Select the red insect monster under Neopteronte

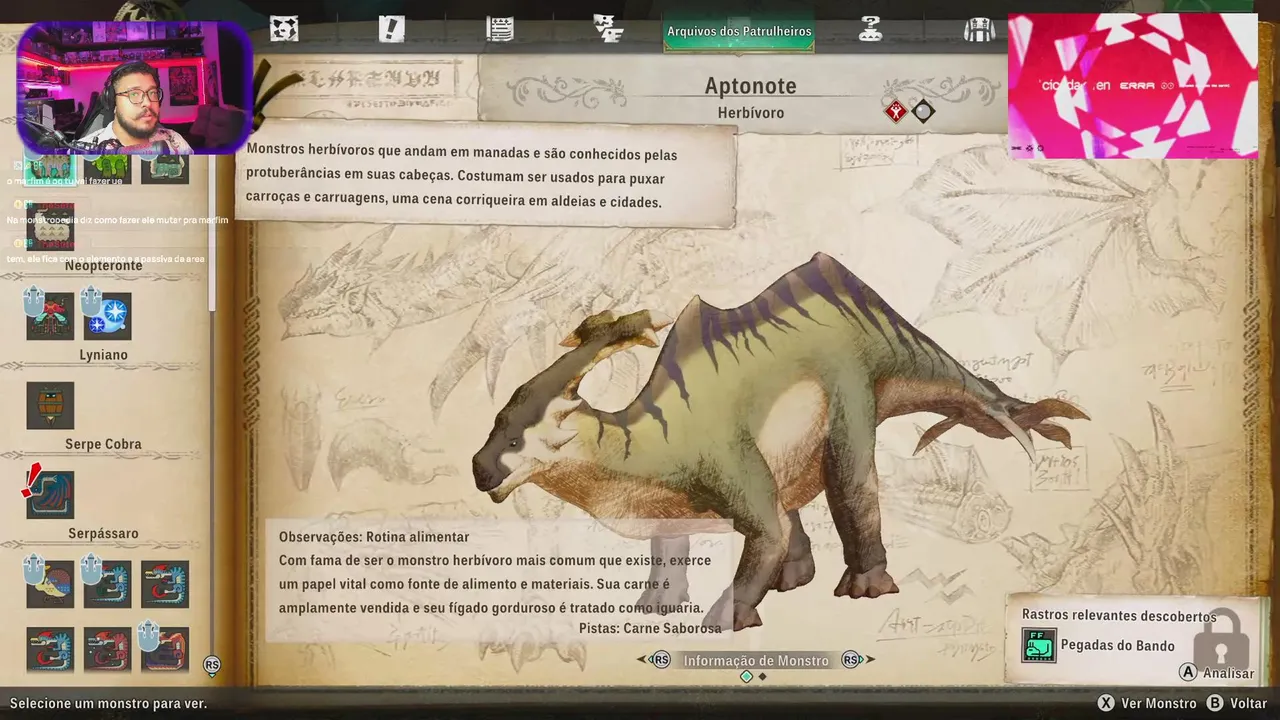click(50, 316)
